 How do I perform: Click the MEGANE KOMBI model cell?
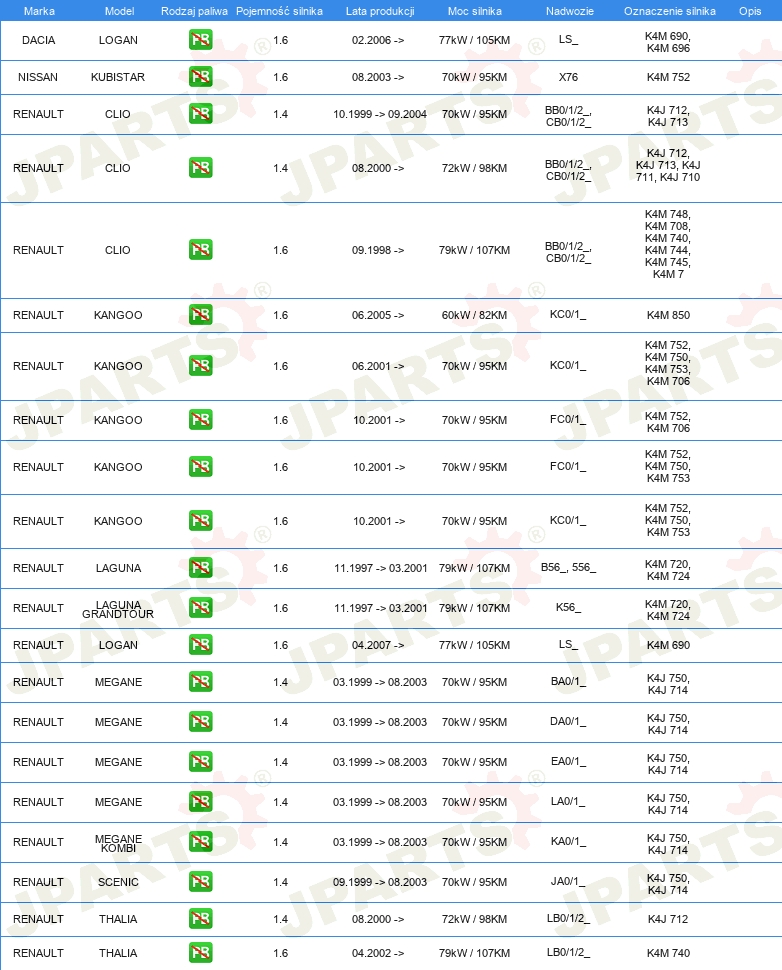[118, 843]
